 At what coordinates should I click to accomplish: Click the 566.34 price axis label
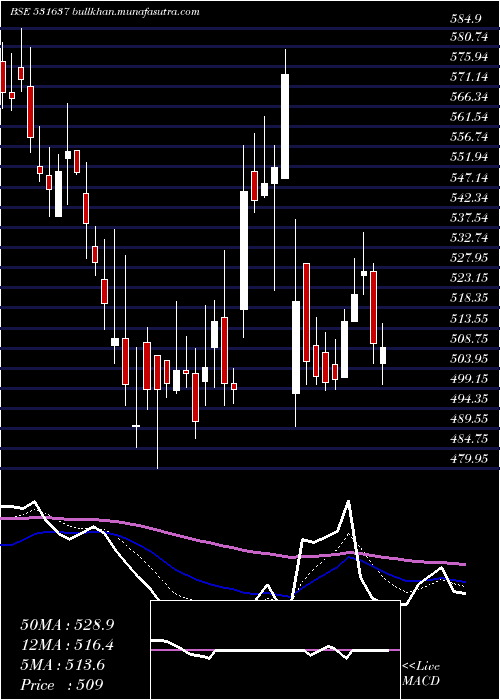click(469, 97)
